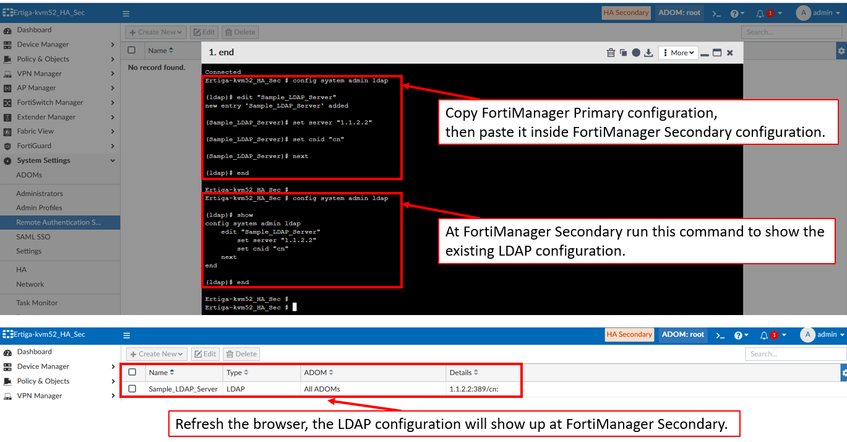This screenshot has height=442, width=847.
Task: Select Remote Authentication S... menu item
Action: (60, 222)
